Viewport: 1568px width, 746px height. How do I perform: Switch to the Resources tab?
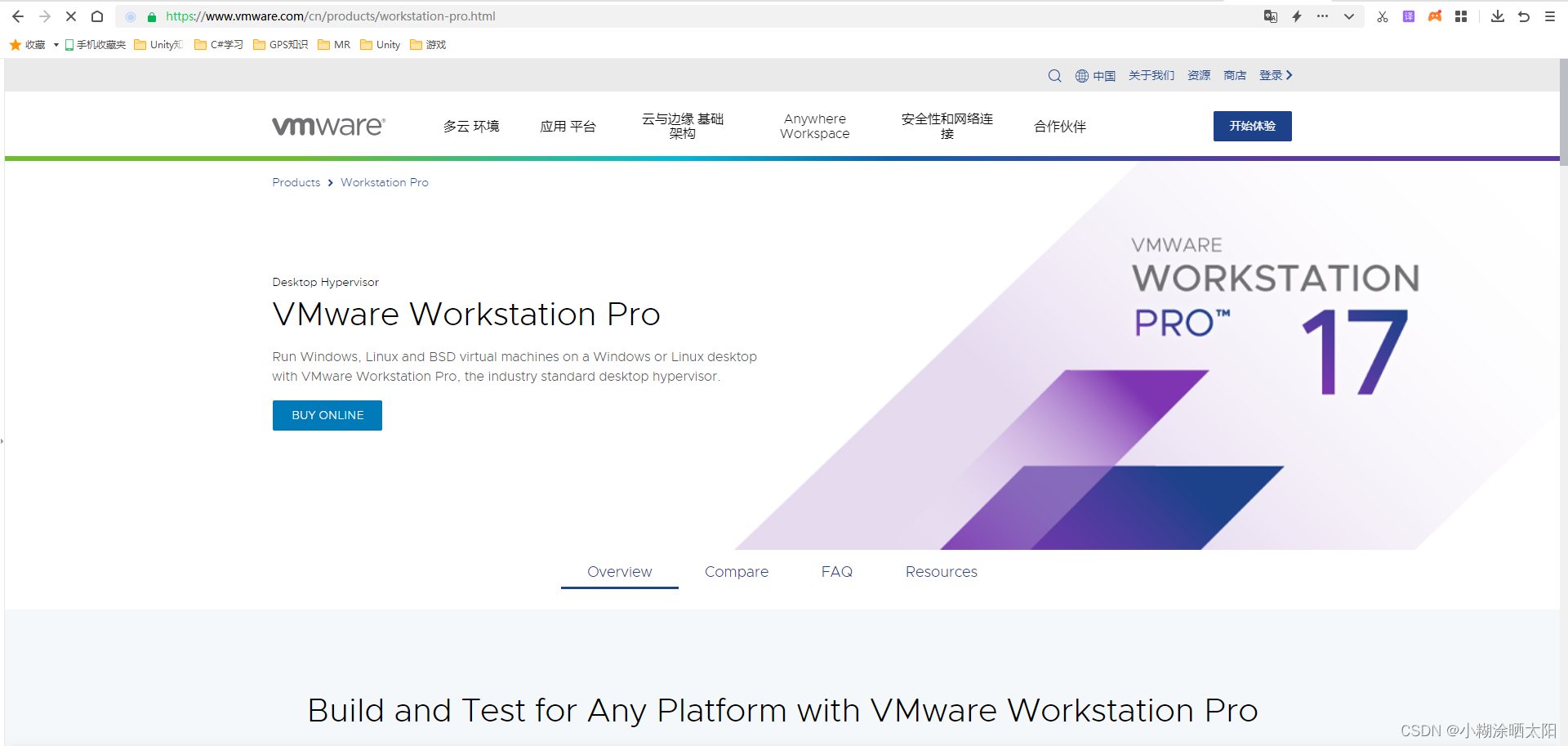click(x=942, y=572)
